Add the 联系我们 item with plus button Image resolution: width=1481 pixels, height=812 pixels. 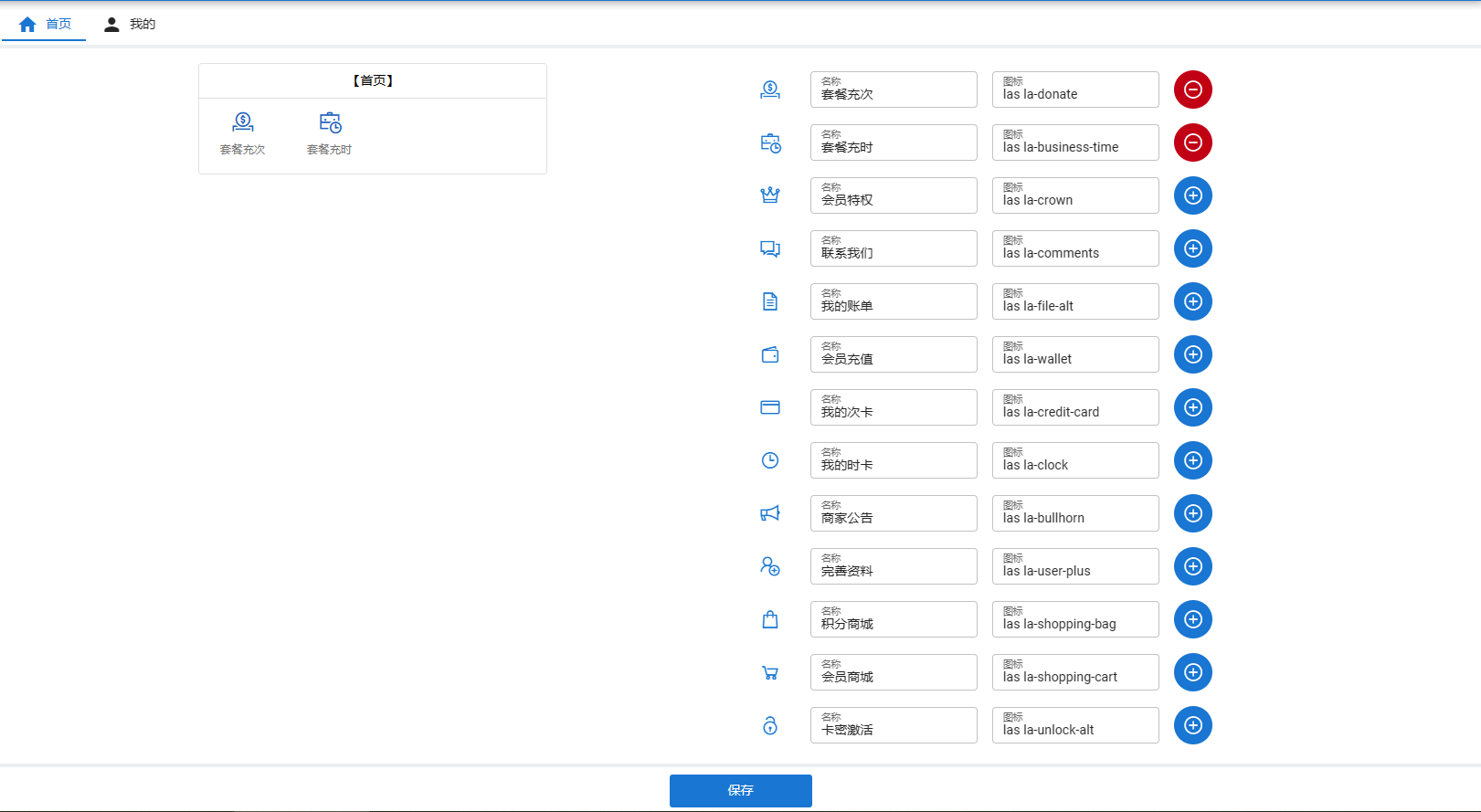(1193, 248)
